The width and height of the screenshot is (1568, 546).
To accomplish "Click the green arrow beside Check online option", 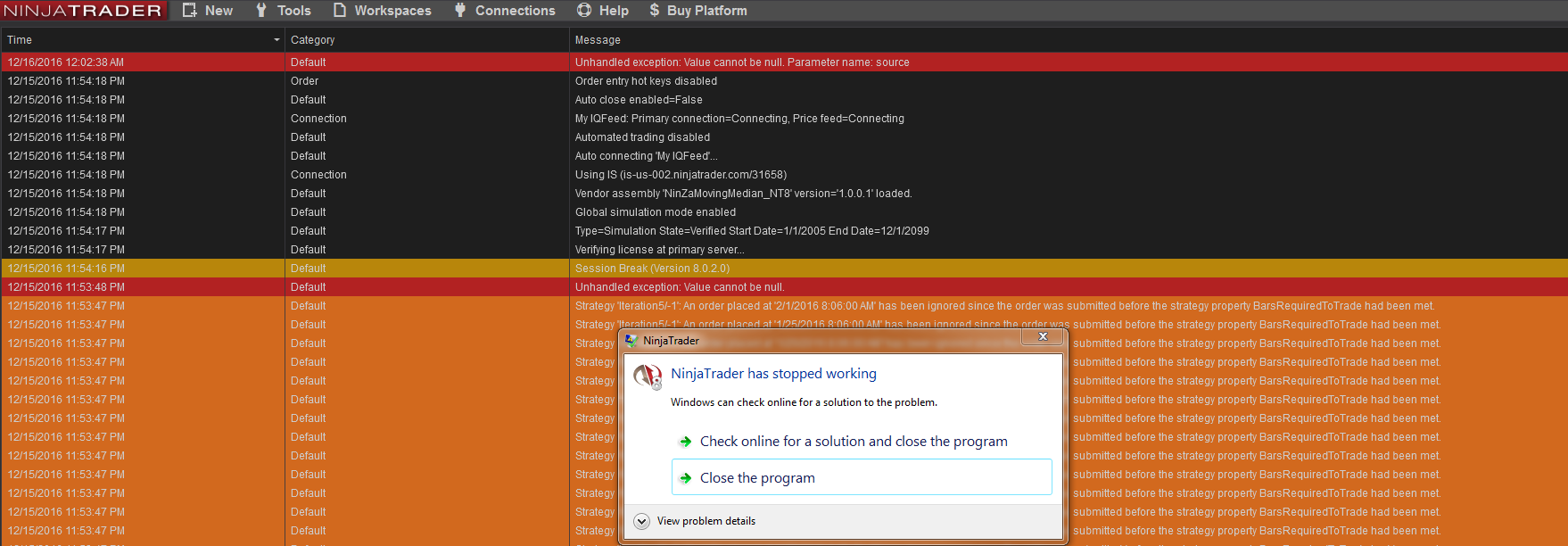I will [x=685, y=442].
